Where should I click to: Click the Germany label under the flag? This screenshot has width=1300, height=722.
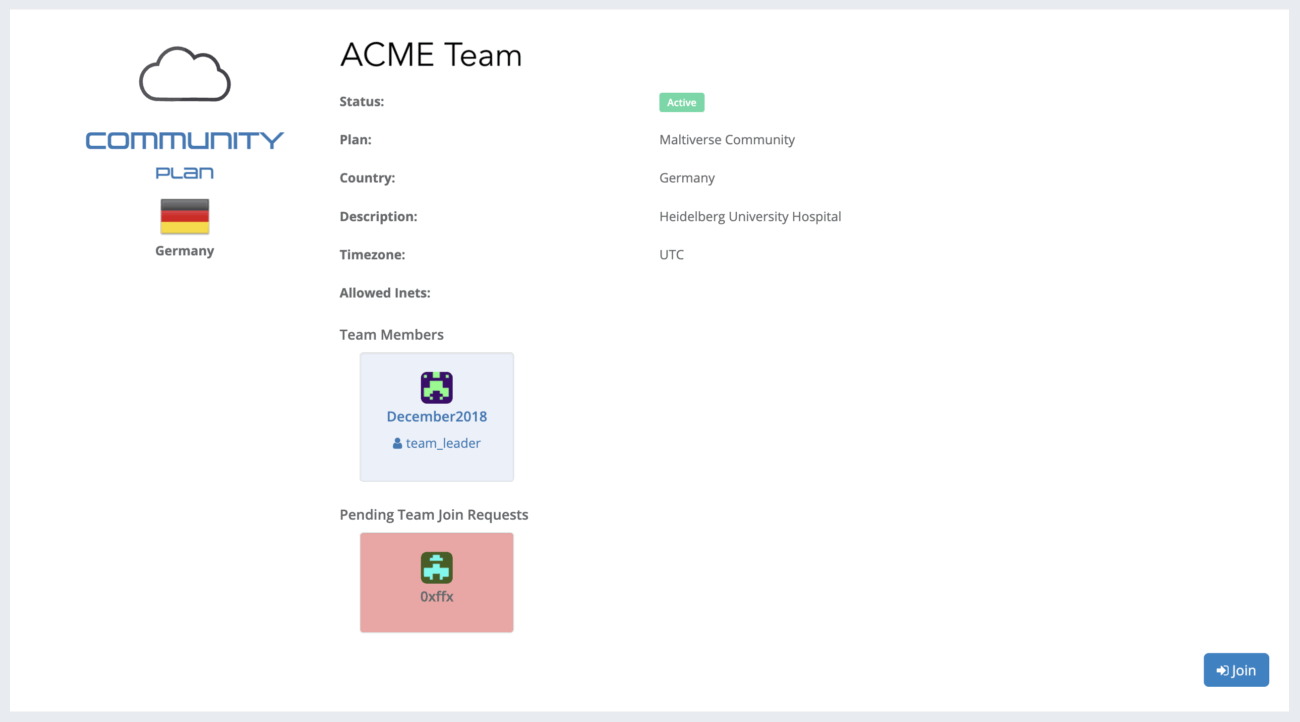185,251
